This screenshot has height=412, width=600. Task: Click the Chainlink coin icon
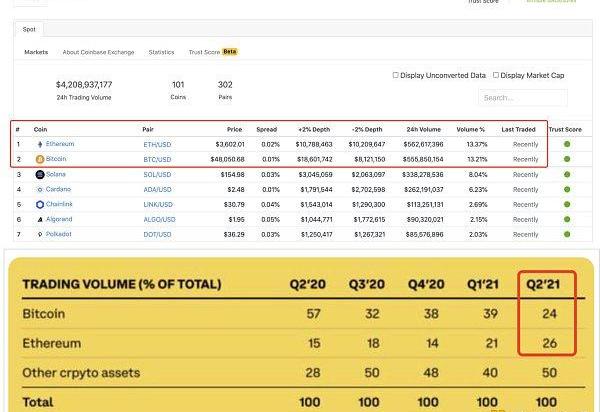pyautogui.click(x=40, y=204)
